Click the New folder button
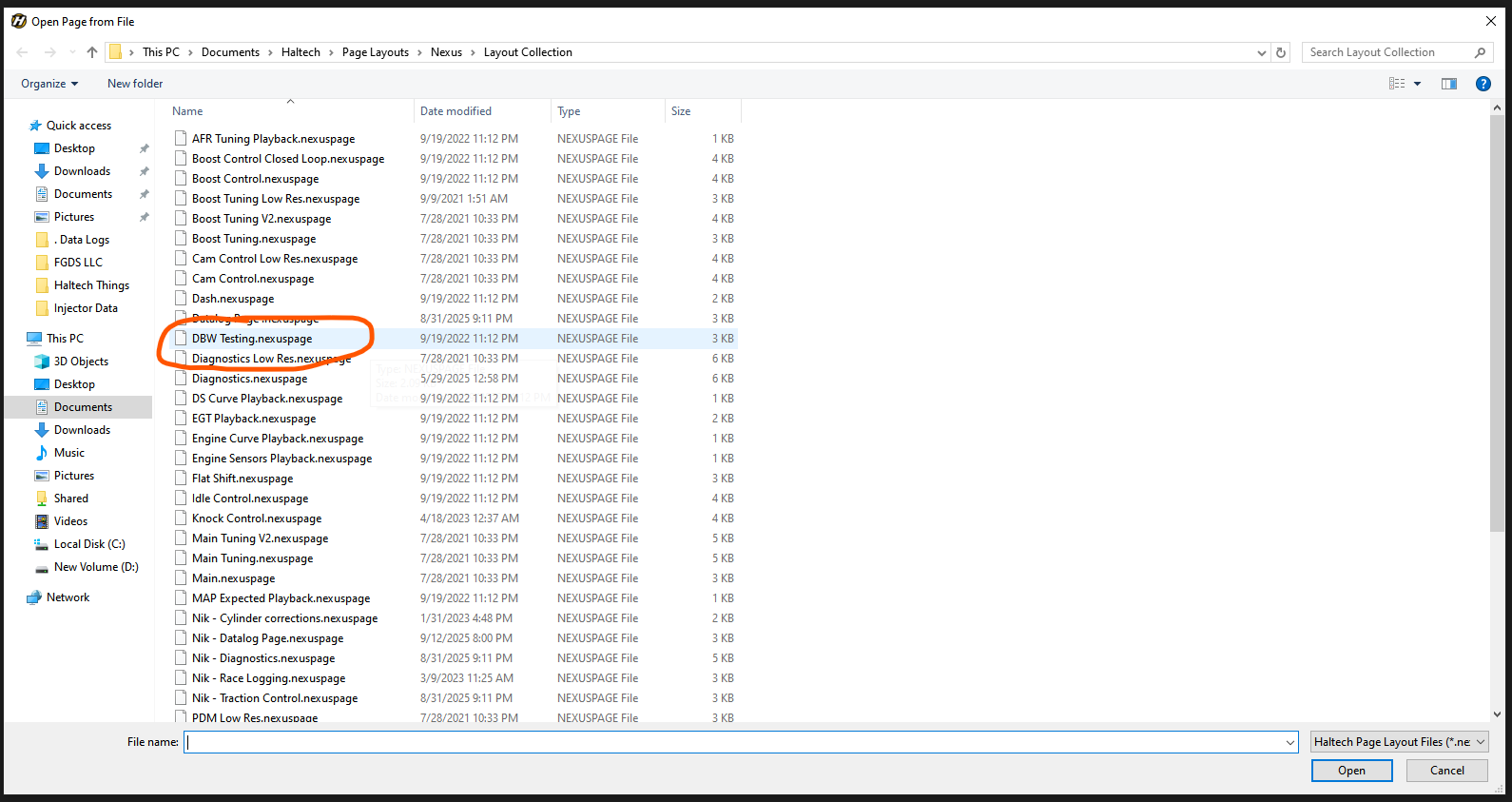Screen dimensions: 1512x802 pos(135,84)
